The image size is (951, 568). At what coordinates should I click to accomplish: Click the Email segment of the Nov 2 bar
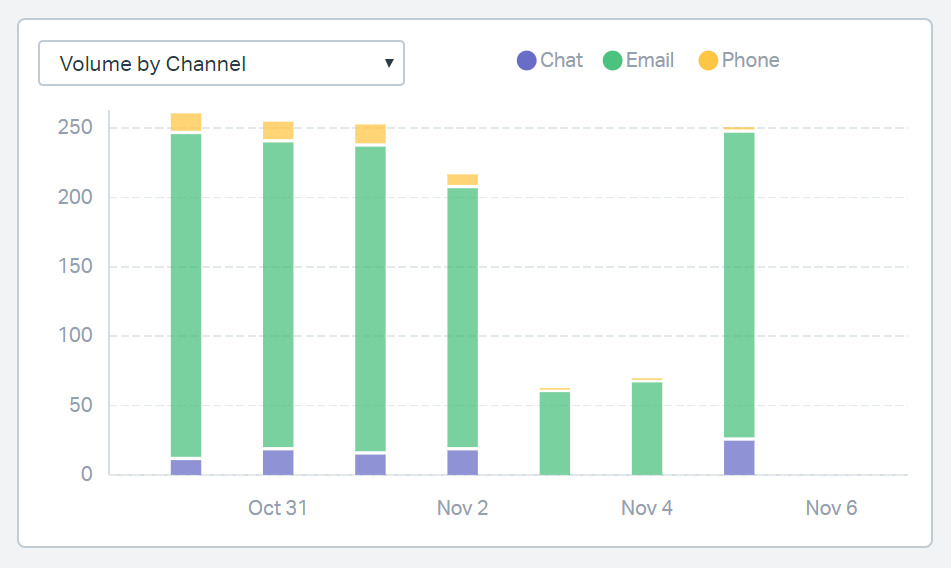click(462, 317)
